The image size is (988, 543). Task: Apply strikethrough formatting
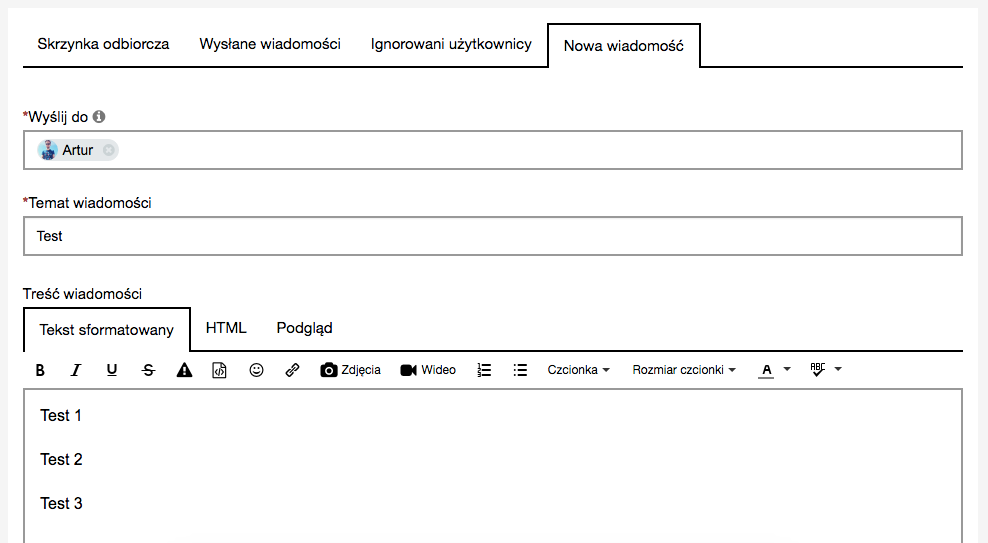(x=148, y=370)
